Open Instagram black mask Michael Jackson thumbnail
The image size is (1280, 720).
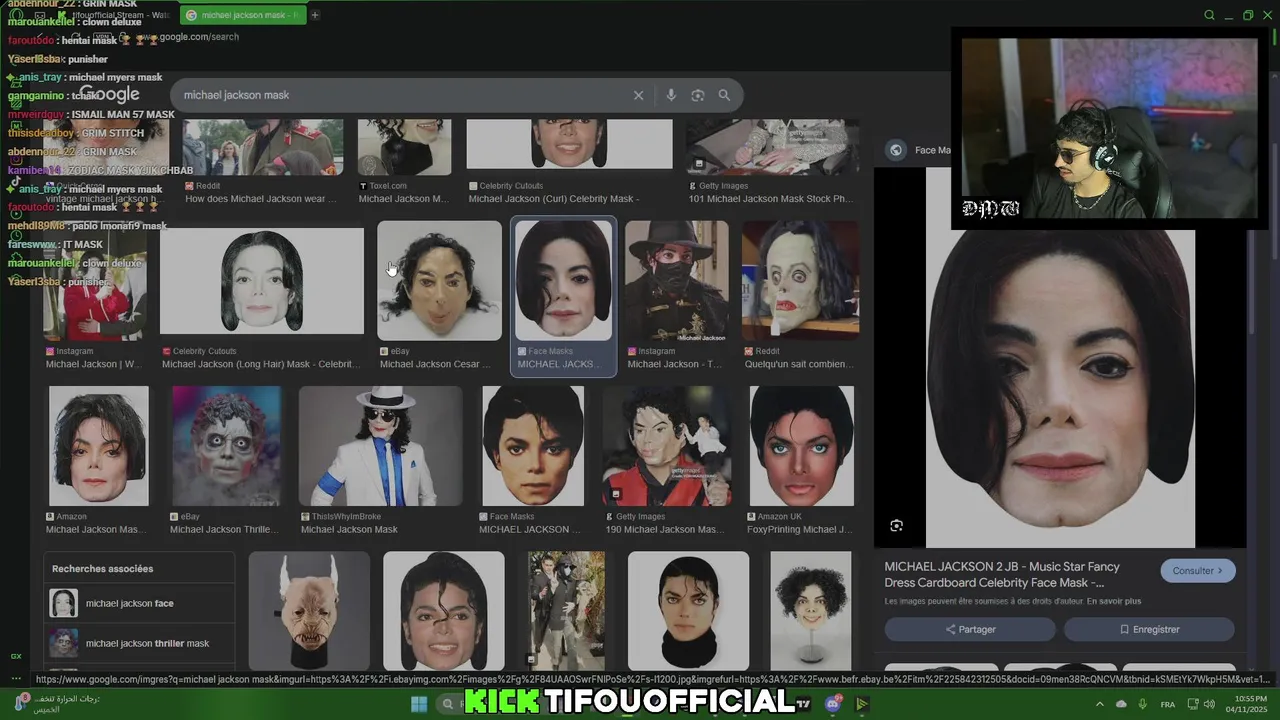pos(677,281)
